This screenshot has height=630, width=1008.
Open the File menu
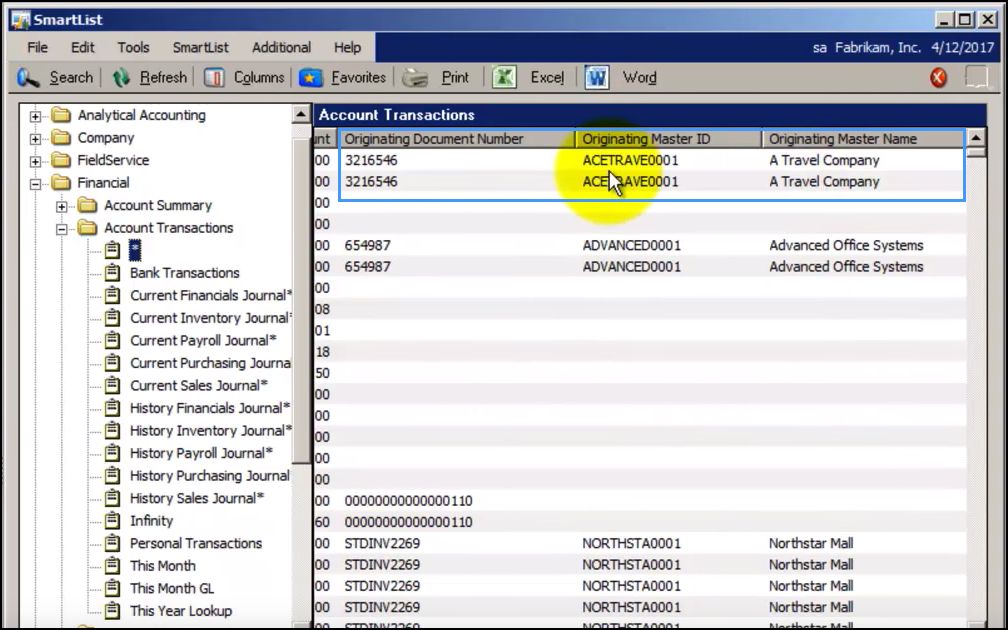point(37,48)
